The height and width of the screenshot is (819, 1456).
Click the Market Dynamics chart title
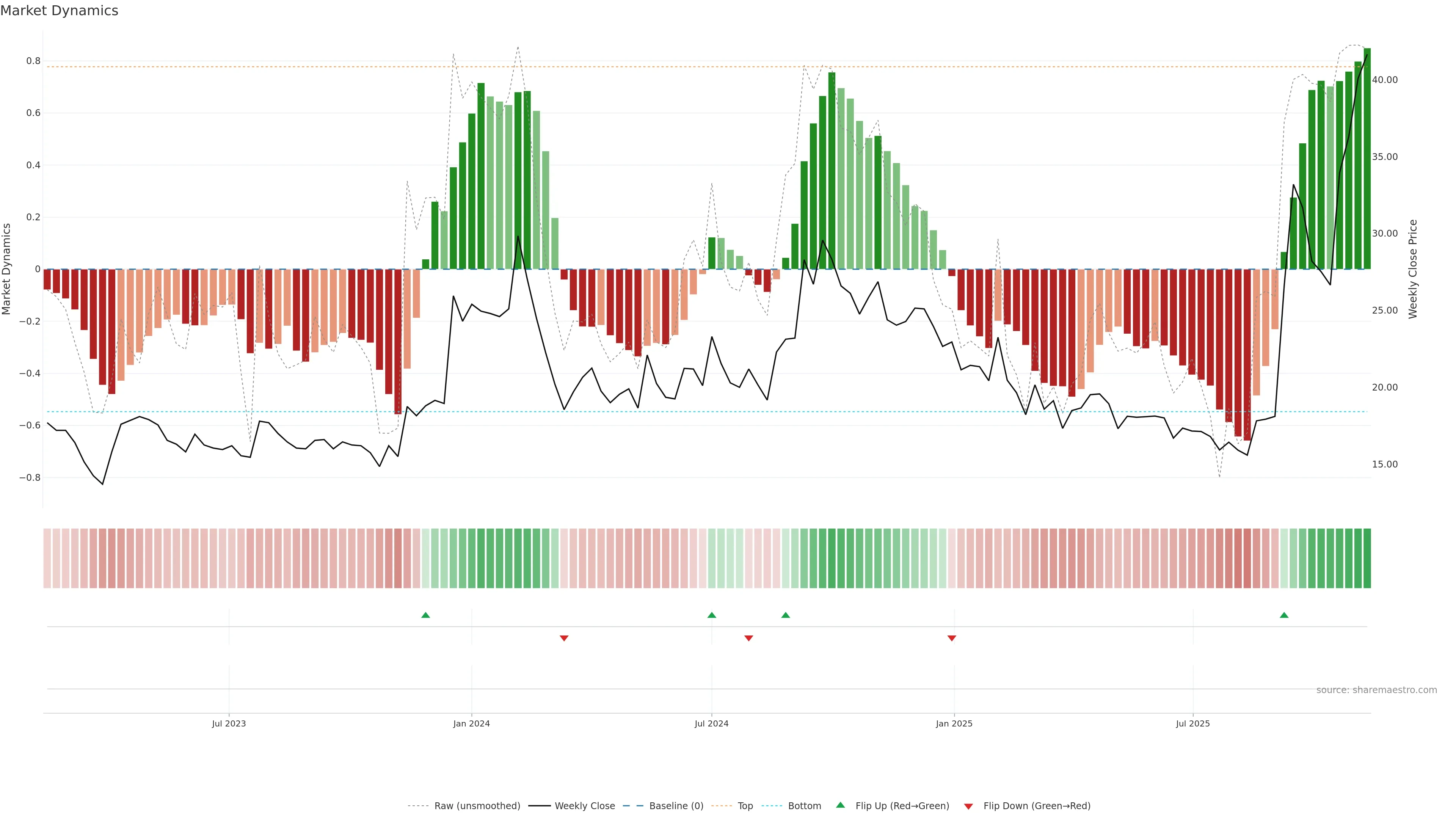[60, 11]
